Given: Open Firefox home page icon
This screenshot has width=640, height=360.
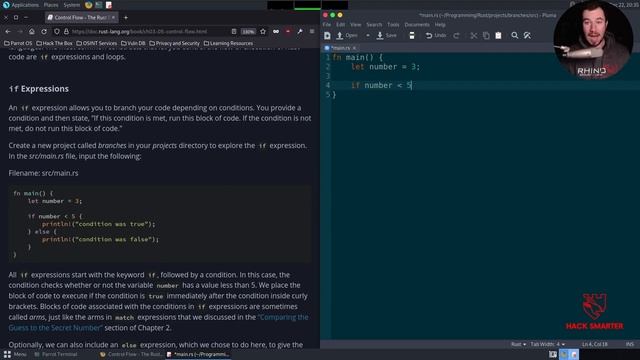Looking at the screenshot, I should coord(32,31).
